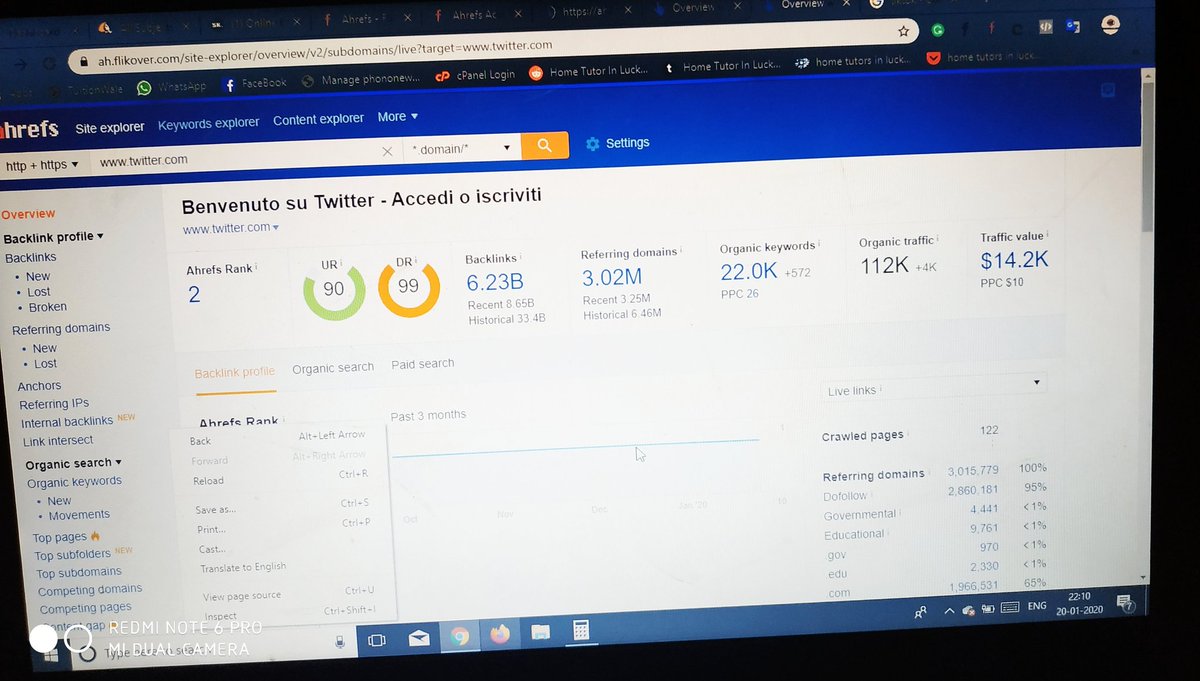Open File Explorer from the taskbar
This screenshot has width=1200, height=681.
click(x=540, y=632)
